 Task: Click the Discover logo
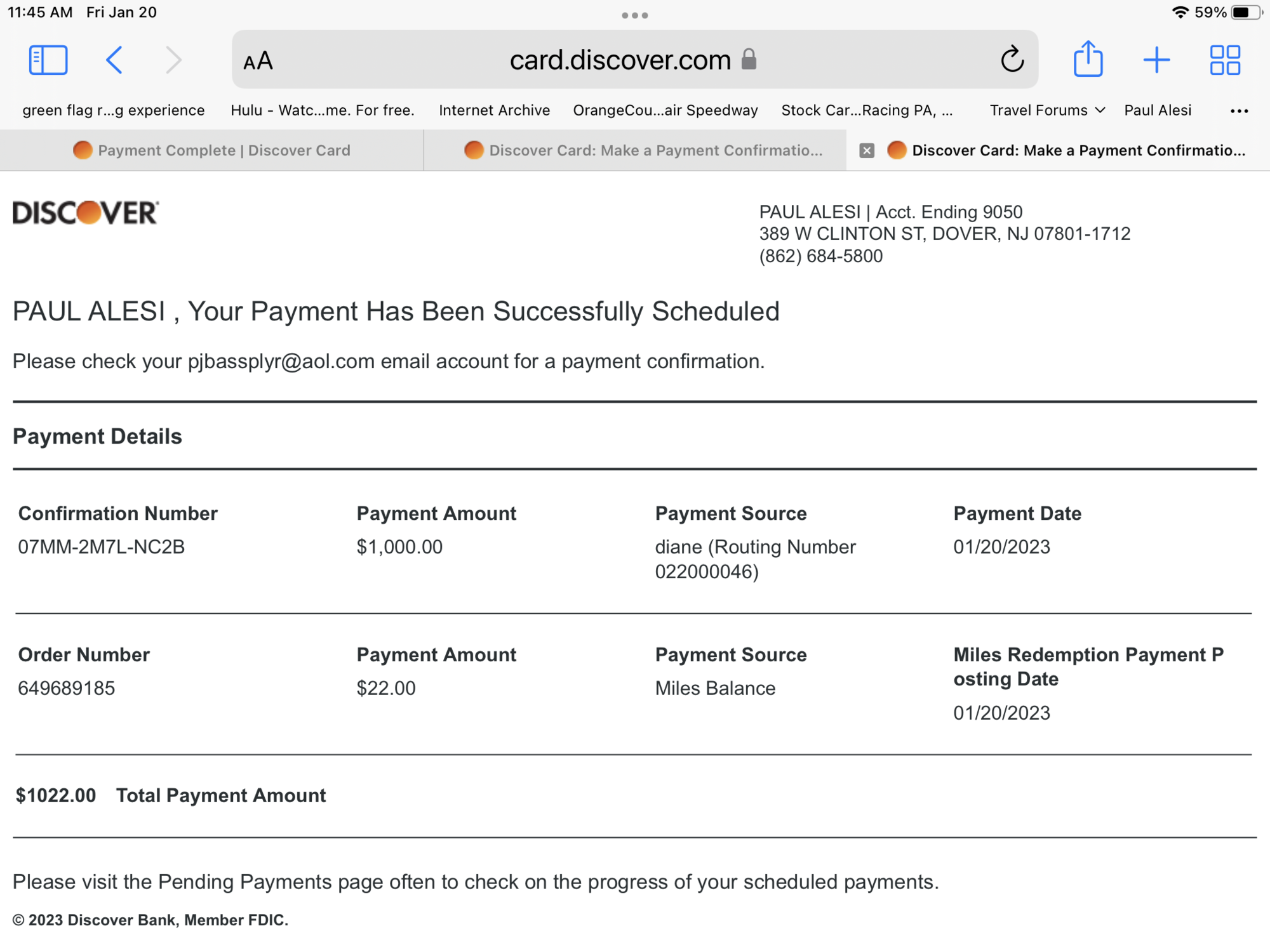point(86,213)
